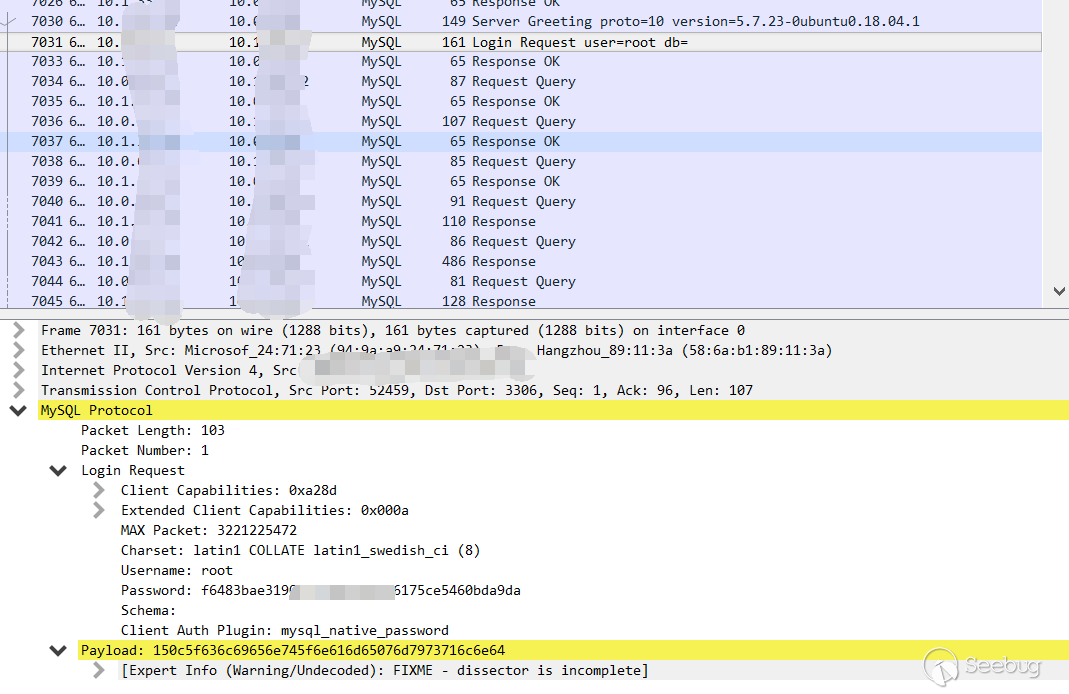
Task: Expand Client Capabilities 0xa28d
Action: tap(99, 490)
